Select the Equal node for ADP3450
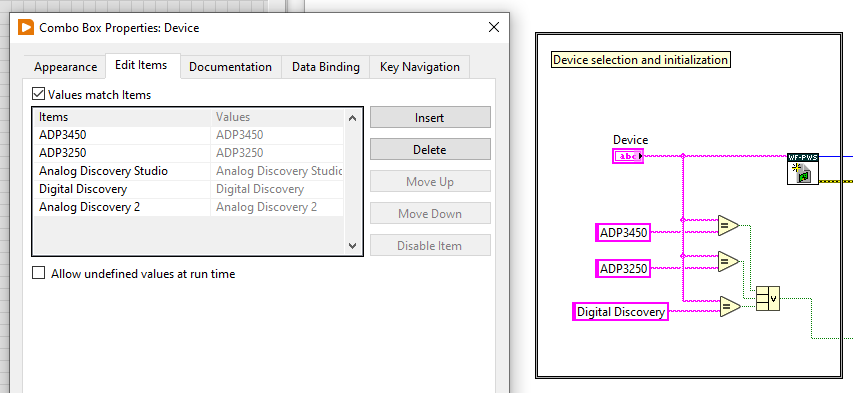This screenshot has width=853, height=393. (728, 225)
